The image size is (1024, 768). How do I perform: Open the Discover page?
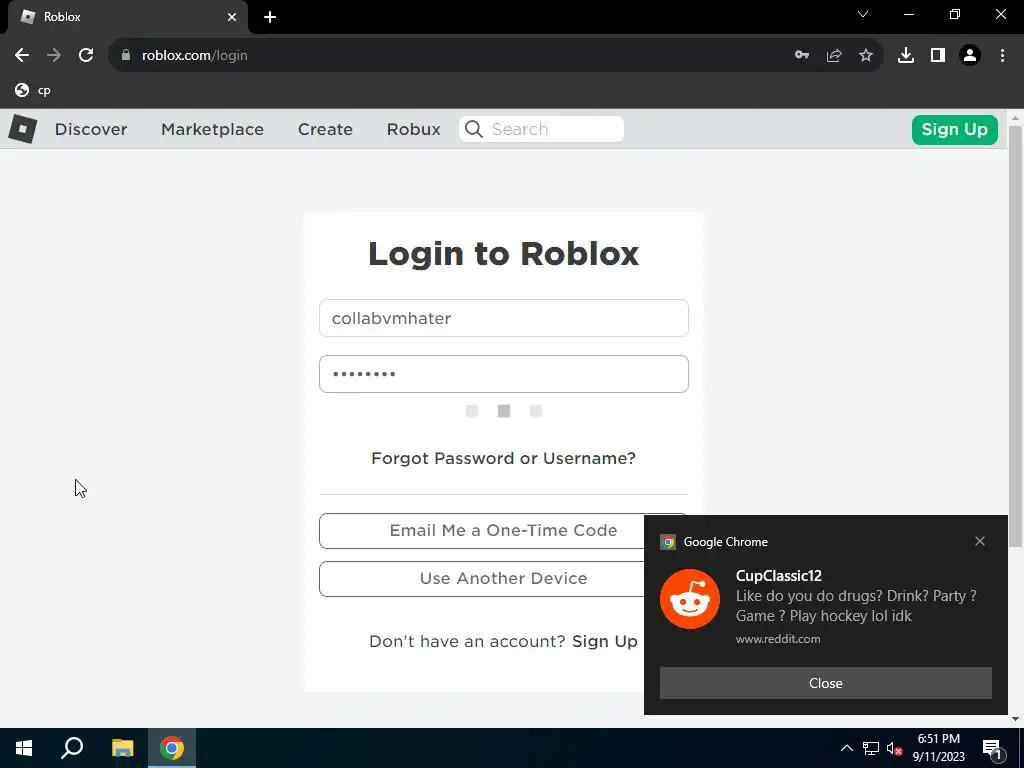coord(91,129)
